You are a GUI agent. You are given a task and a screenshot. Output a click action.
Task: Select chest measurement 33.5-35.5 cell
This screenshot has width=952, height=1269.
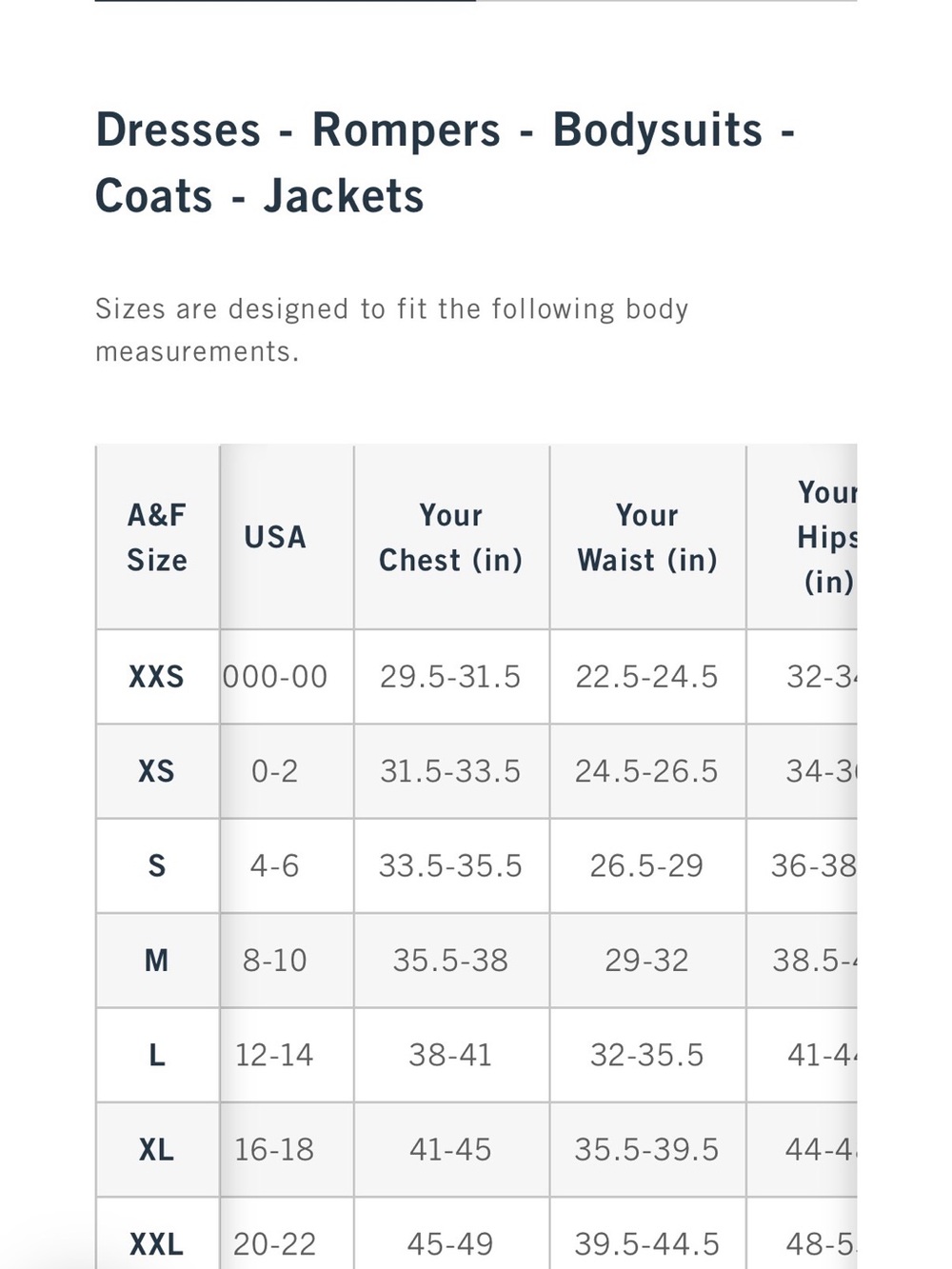[451, 865]
